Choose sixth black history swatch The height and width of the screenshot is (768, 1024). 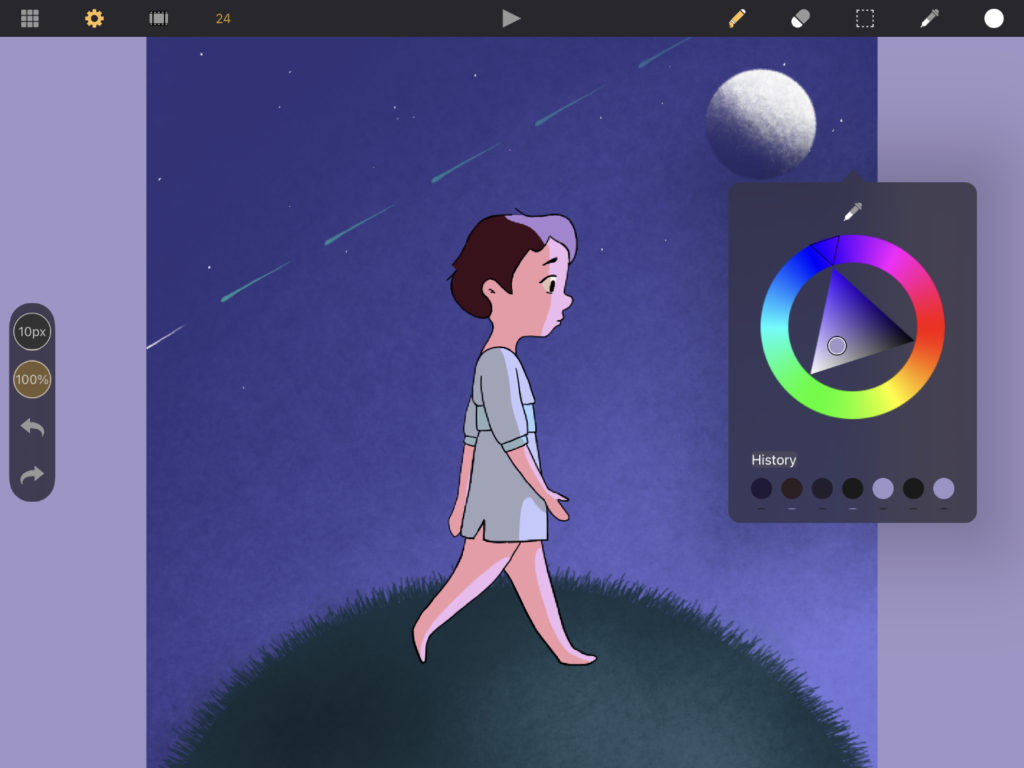913,488
